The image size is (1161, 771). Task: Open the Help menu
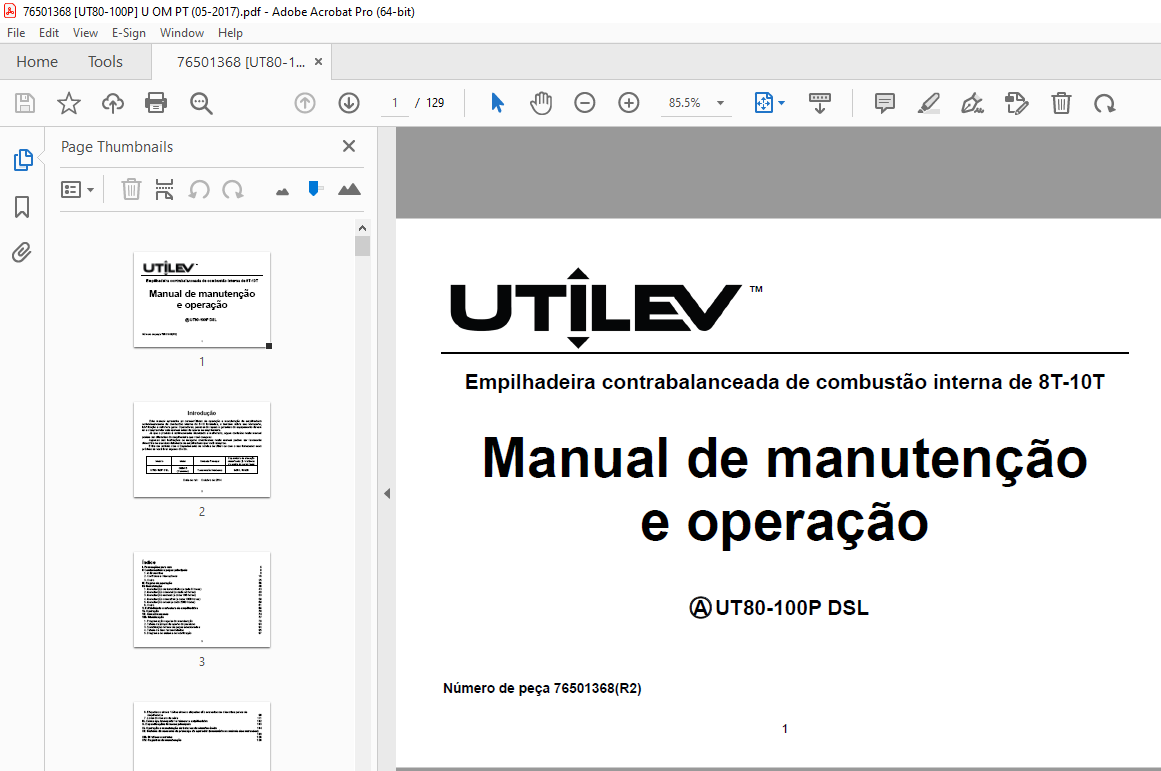pyautogui.click(x=230, y=33)
